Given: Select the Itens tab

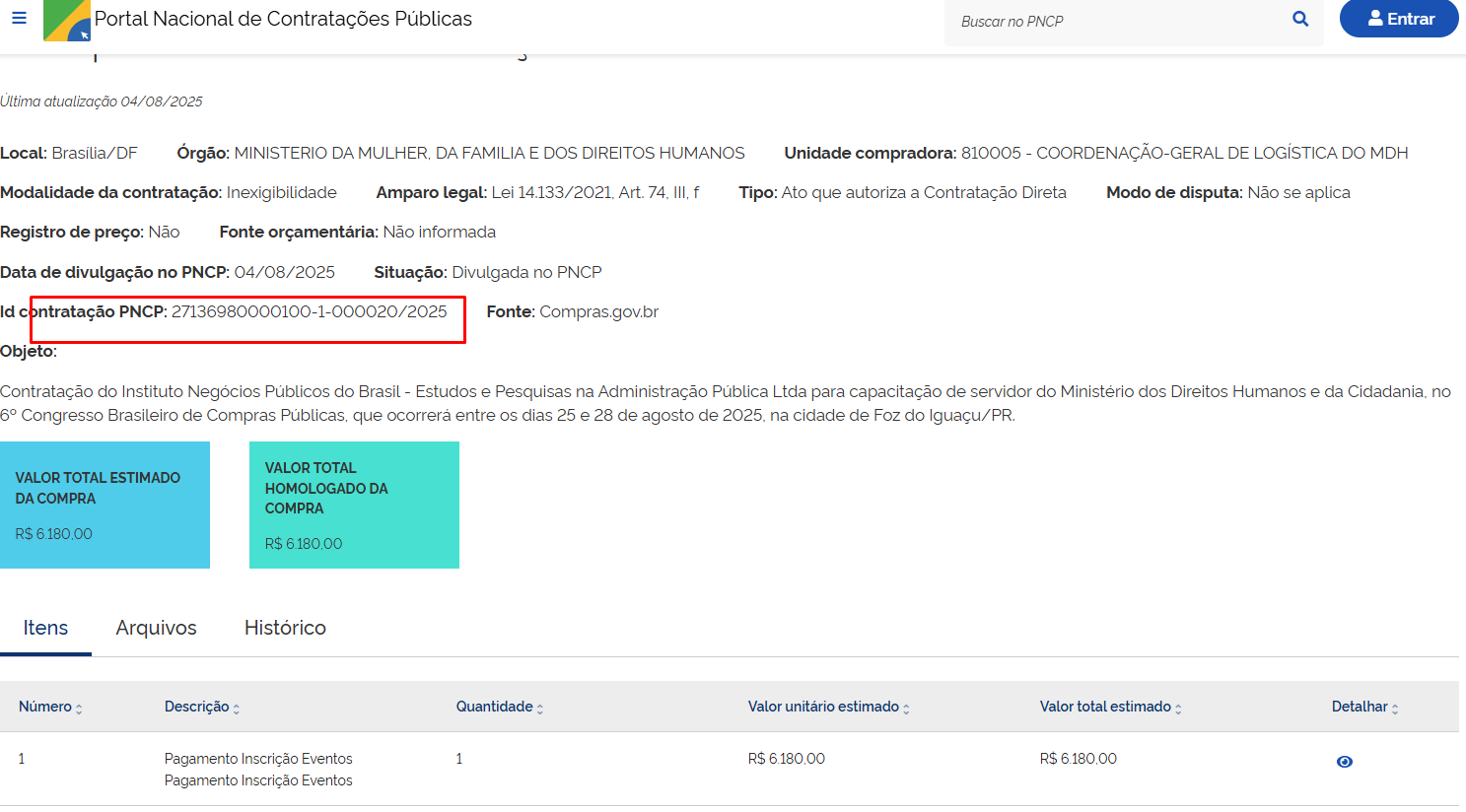Looking at the screenshot, I should (45, 628).
